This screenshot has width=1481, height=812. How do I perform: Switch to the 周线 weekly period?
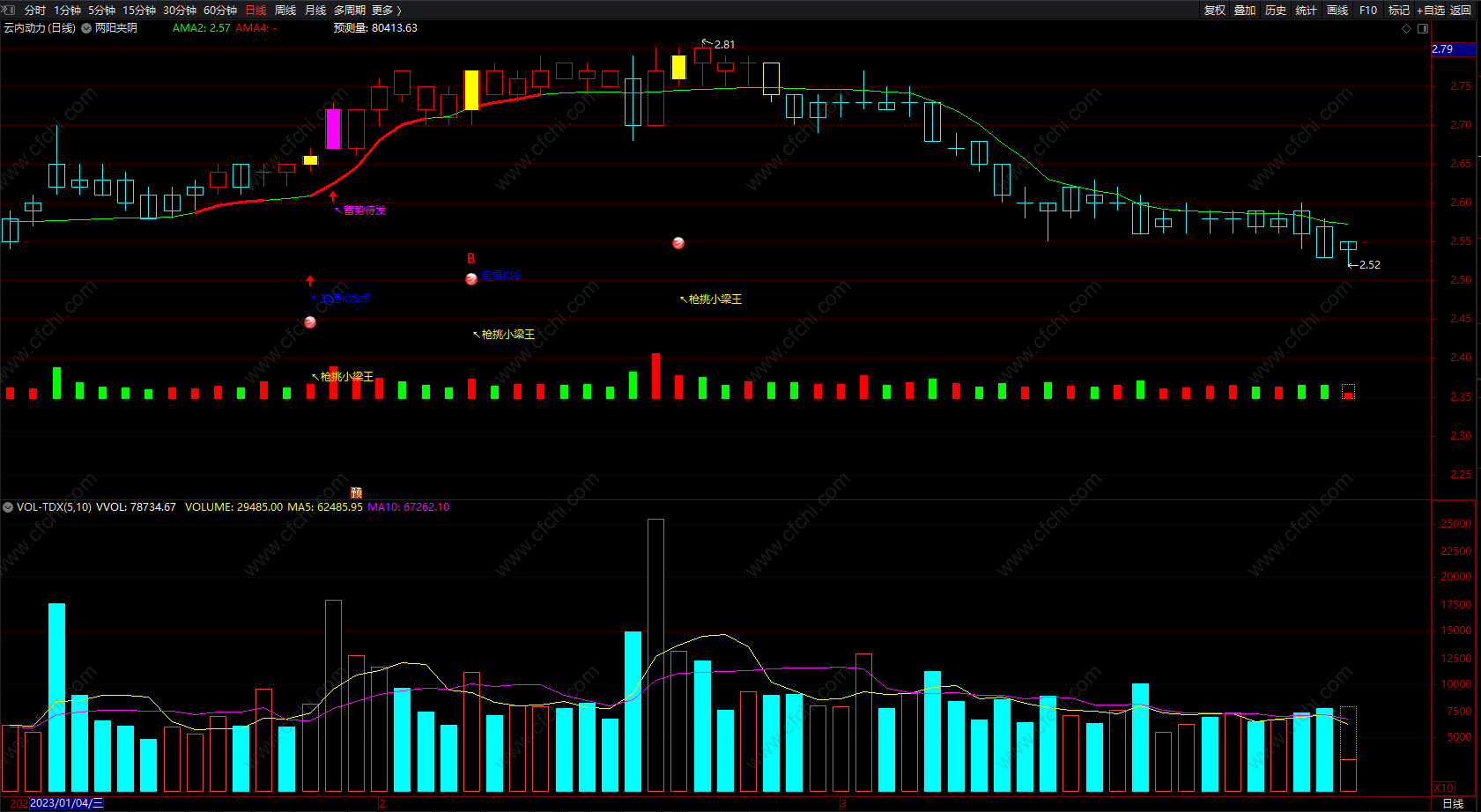click(285, 10)
